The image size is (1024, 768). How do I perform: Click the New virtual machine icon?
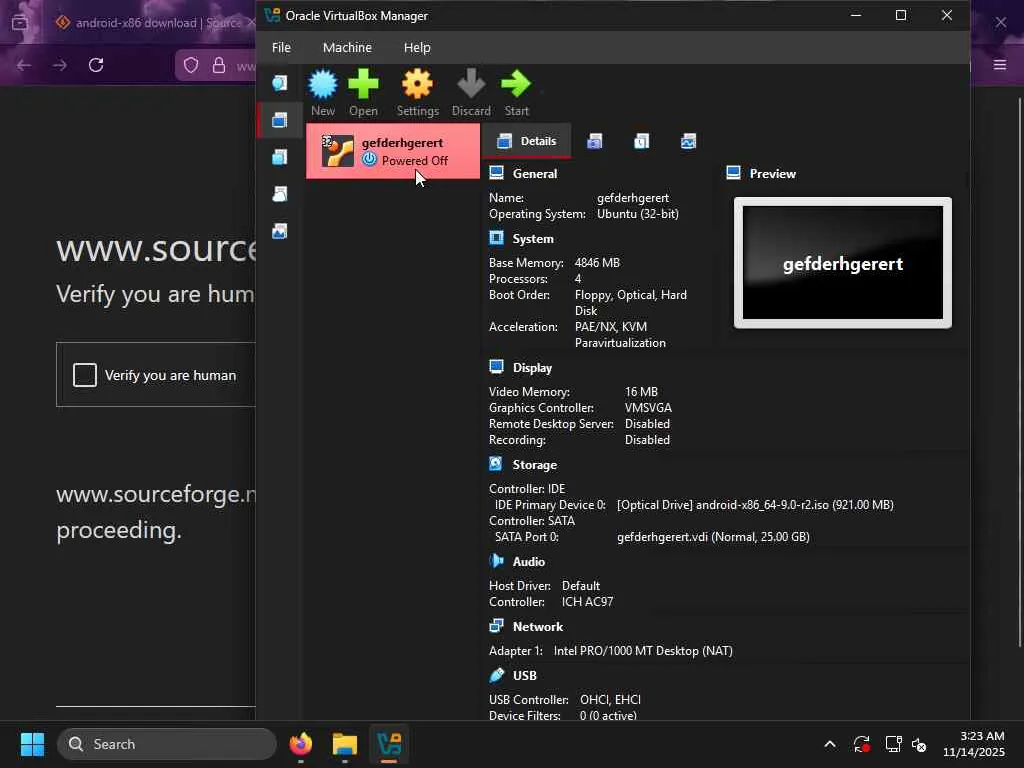pyautogui.click(x=323, y=93)
